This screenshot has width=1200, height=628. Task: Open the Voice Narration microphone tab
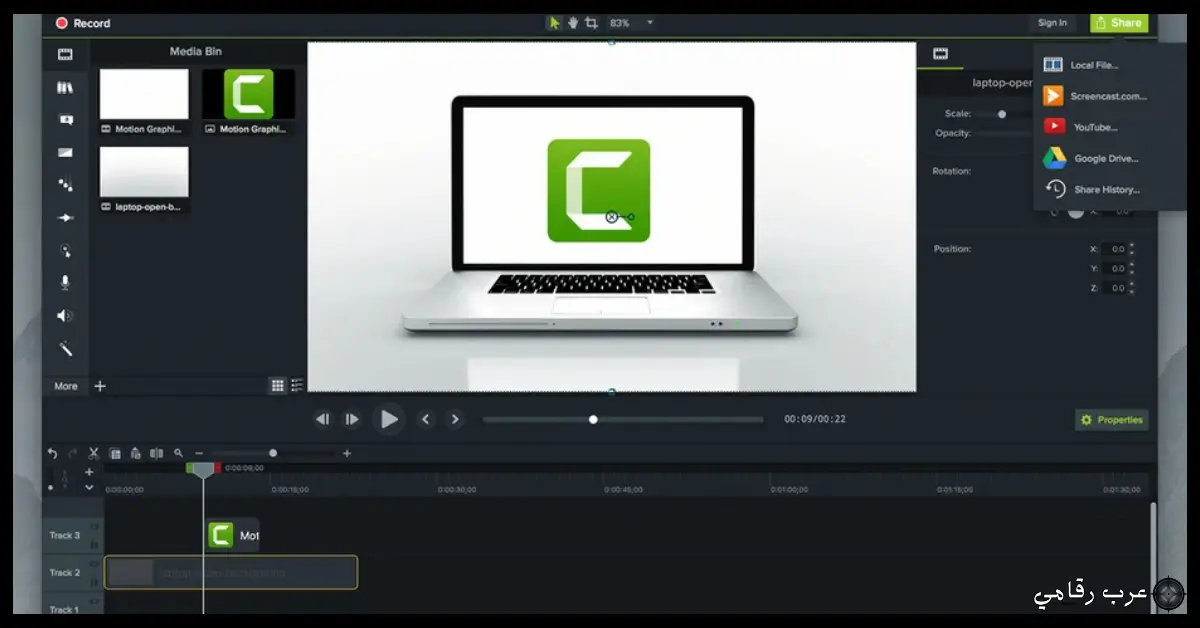tap(65, 283)
